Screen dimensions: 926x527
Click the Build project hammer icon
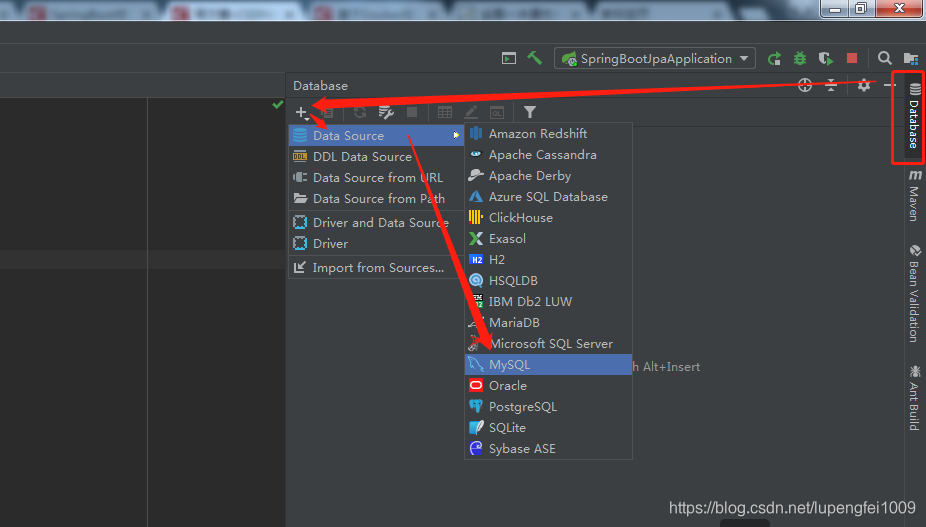coord(534,58)
